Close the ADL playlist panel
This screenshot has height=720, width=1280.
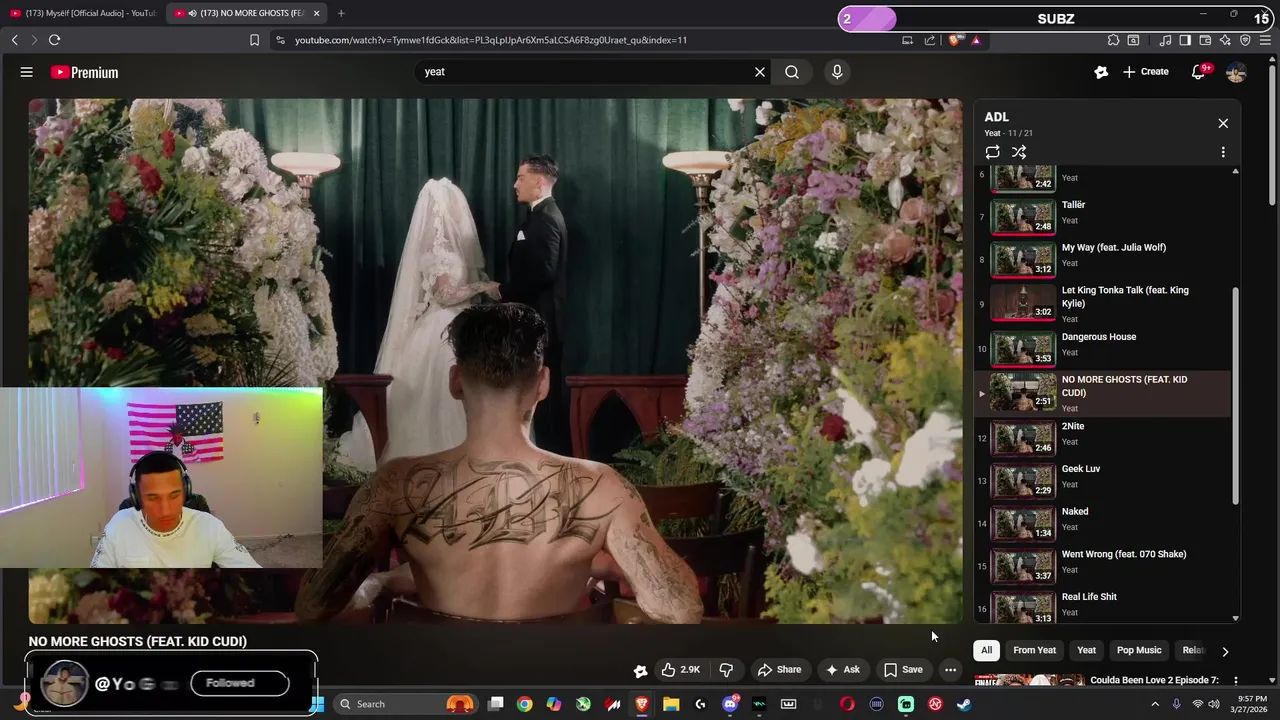click(x=1223, y=123)
